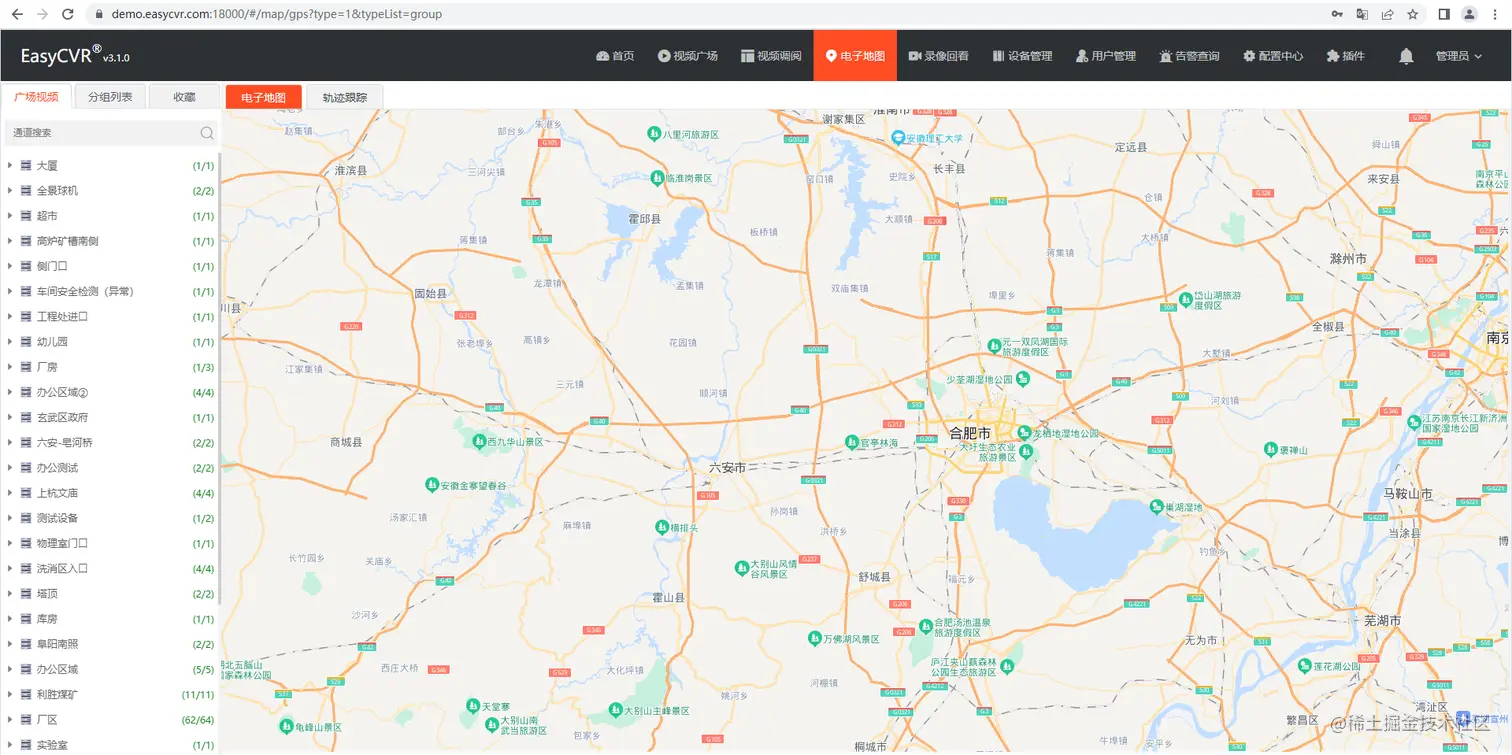Click 马鞍山市 label on the map

point(1408,494)
